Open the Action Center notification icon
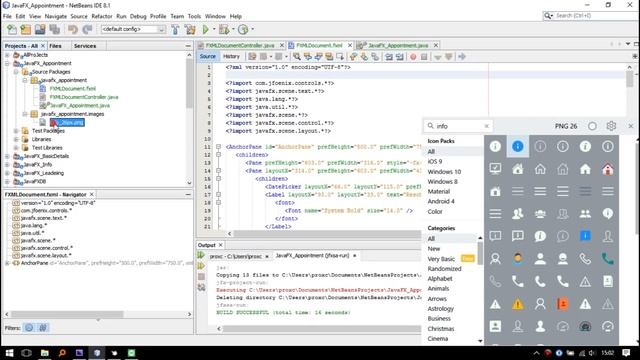 tap(627, 353)
